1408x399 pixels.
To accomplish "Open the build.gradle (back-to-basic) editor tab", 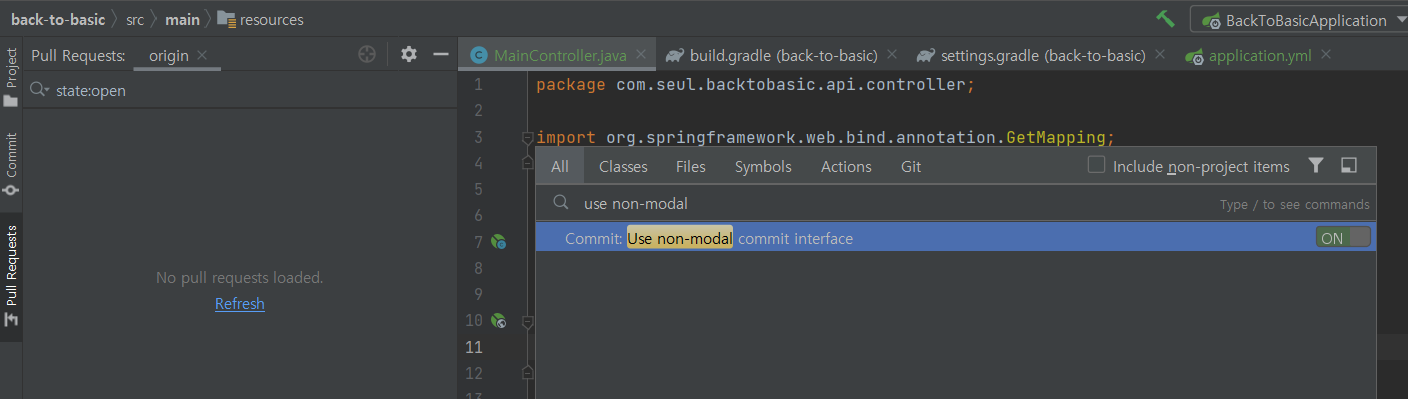I will click(769, 55).
